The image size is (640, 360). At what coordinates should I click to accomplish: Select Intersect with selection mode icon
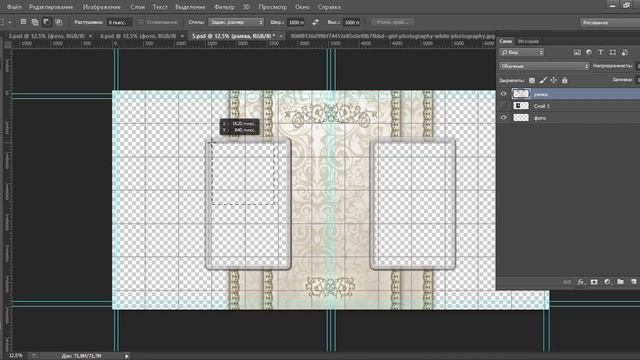coord(58,22)
